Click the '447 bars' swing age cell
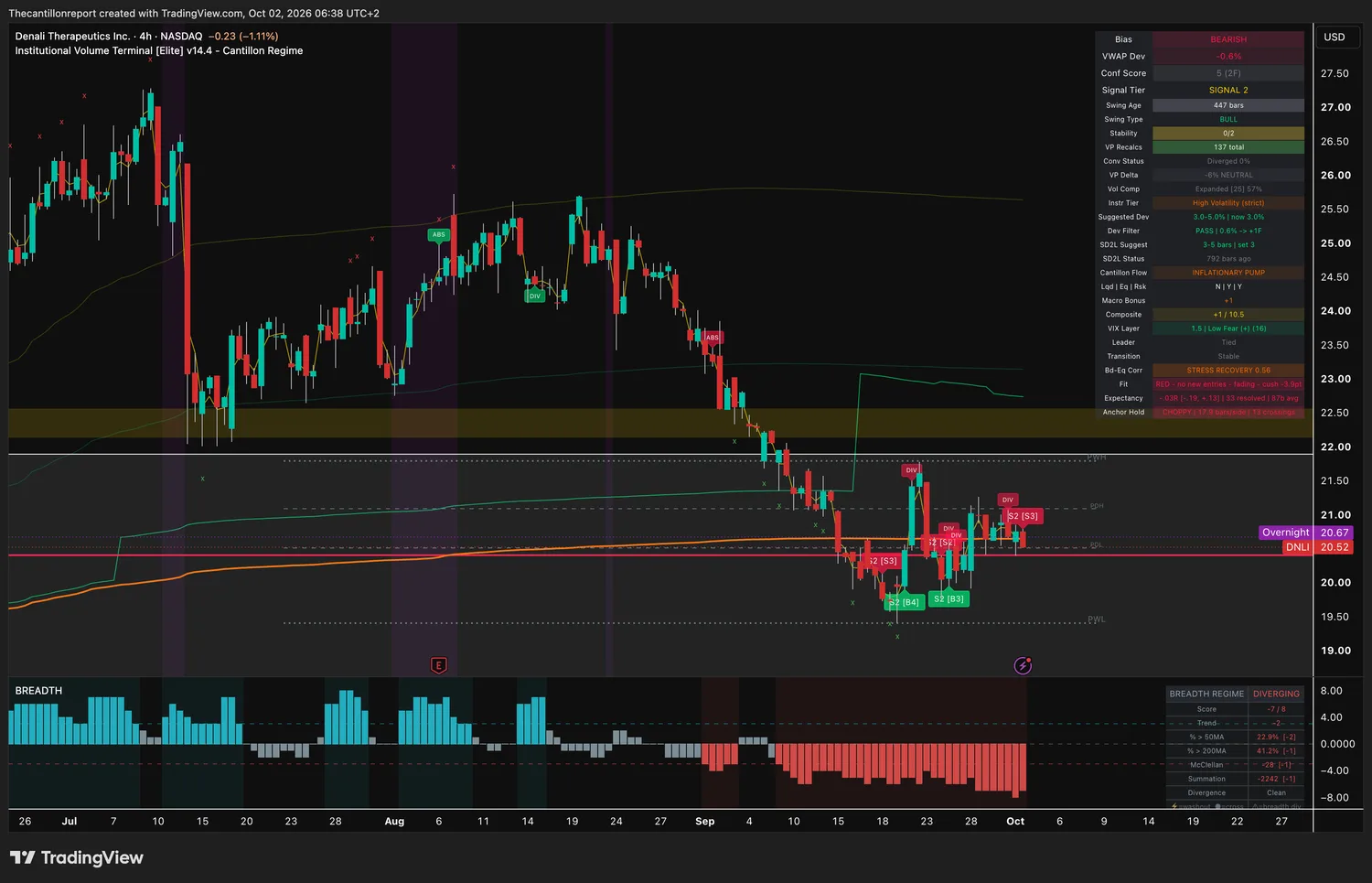 (1228, 105)
